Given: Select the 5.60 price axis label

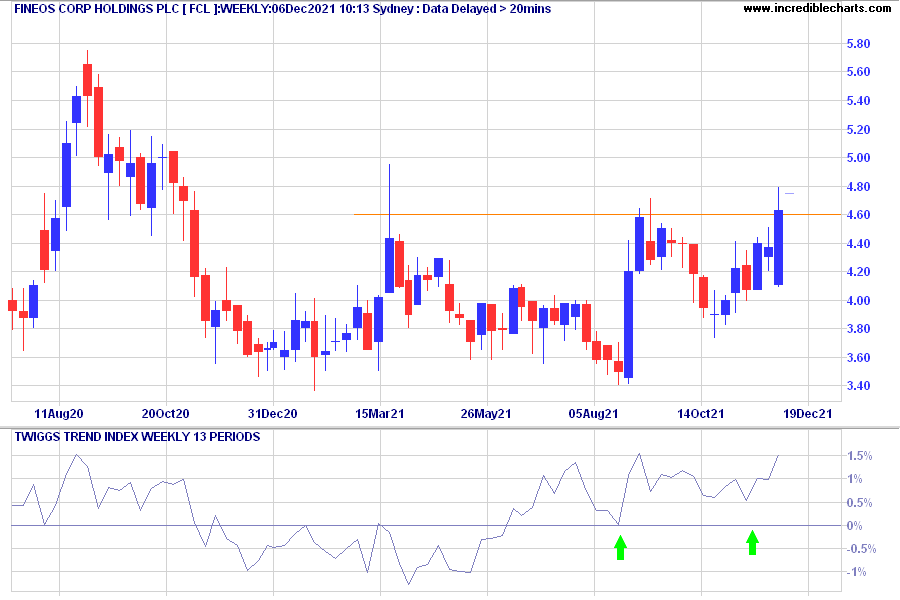Looking at the screenshot, I should click(x=858, y=72).
